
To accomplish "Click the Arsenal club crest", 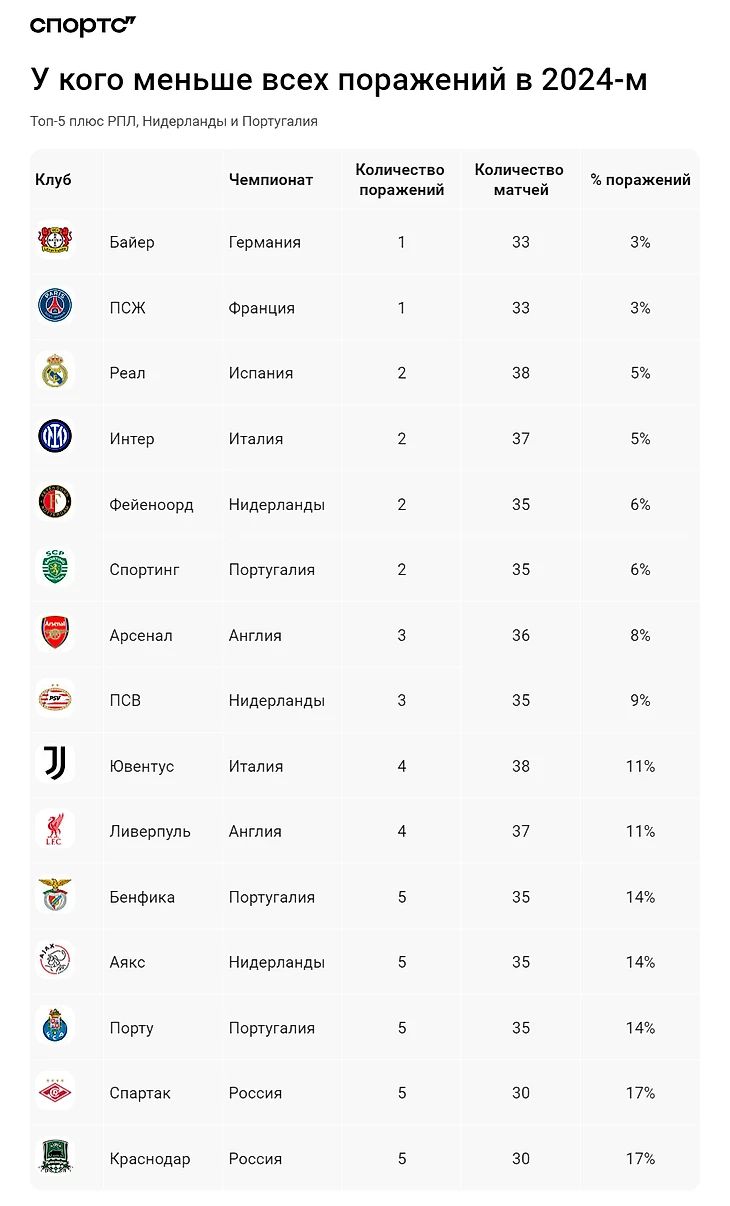I will coord(55,635).
